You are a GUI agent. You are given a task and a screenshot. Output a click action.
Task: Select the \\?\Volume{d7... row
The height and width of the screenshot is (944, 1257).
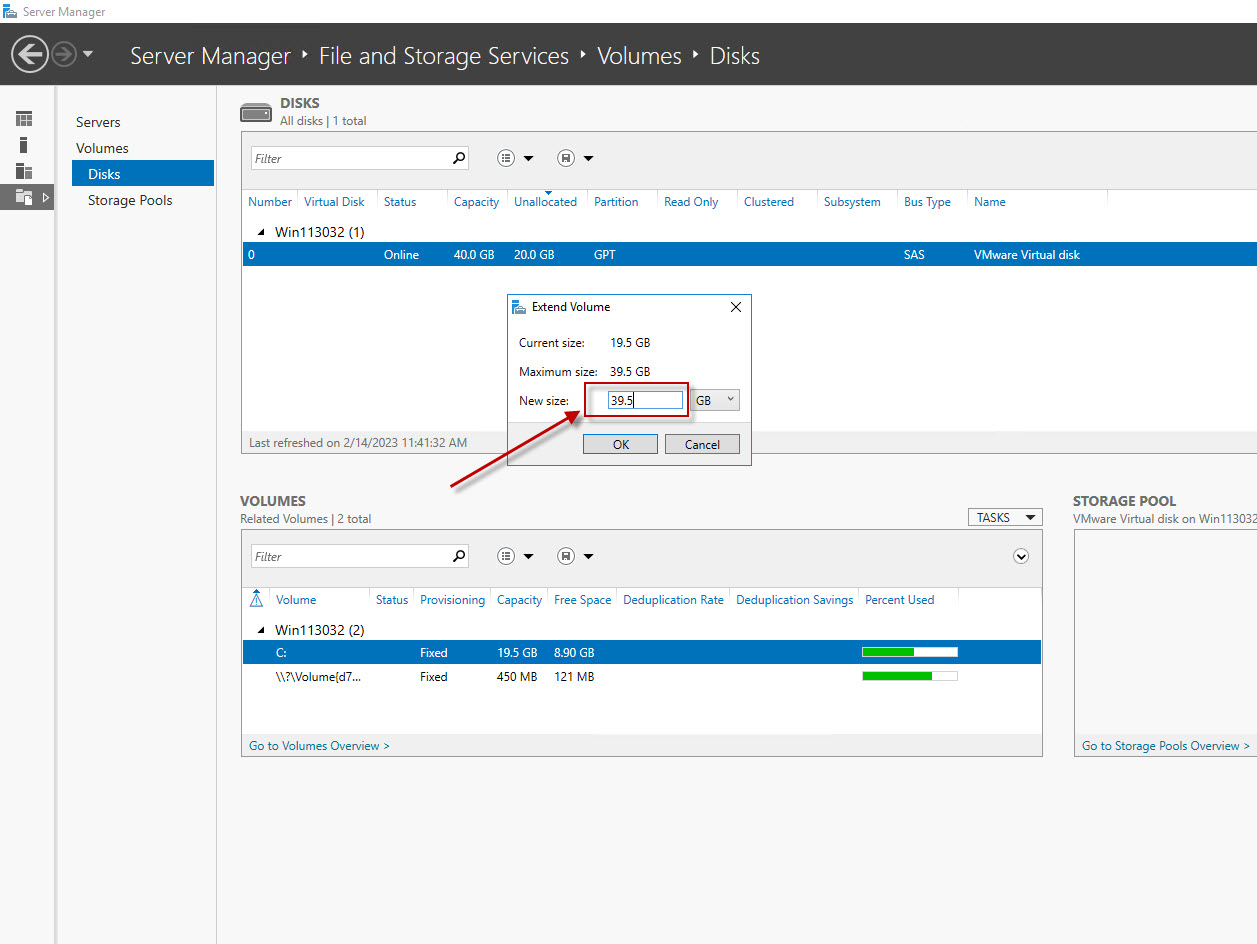tap(641, 677)
